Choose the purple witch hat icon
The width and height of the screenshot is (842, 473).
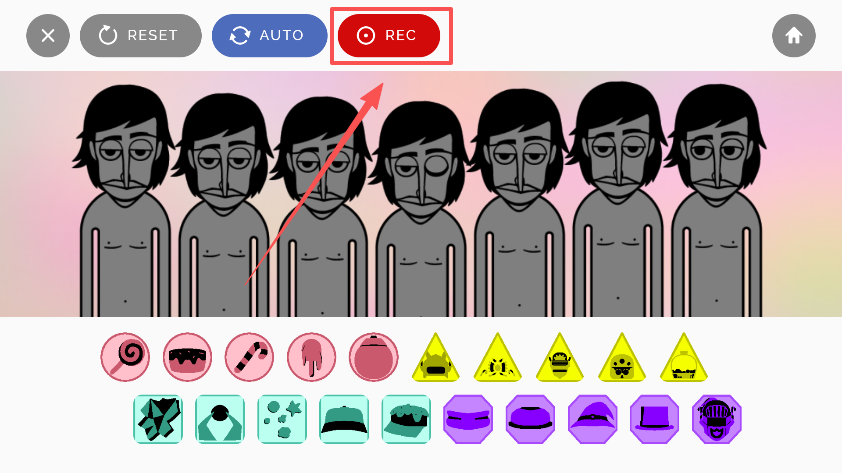pyautogui.click(x=592, y=419)
